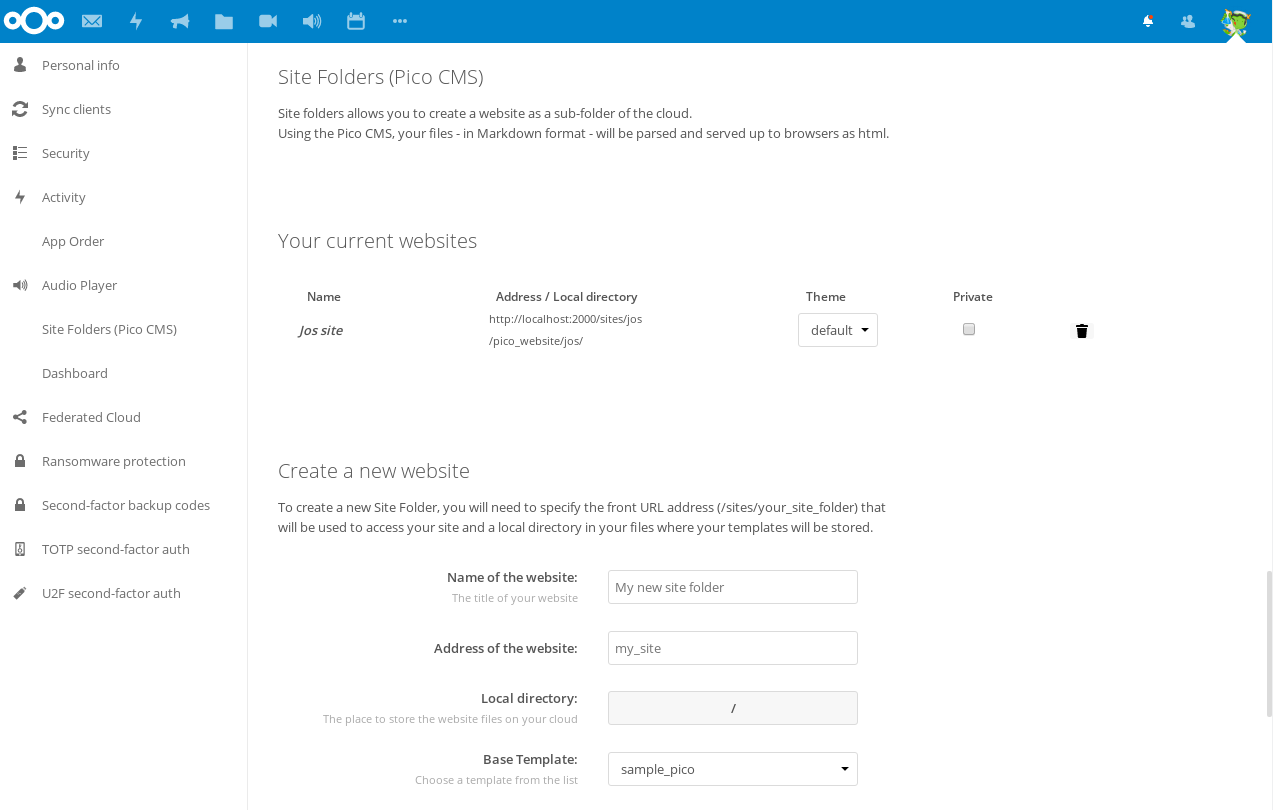Choose local directory with the / button

pyautogui.click(x=733, y=708)
